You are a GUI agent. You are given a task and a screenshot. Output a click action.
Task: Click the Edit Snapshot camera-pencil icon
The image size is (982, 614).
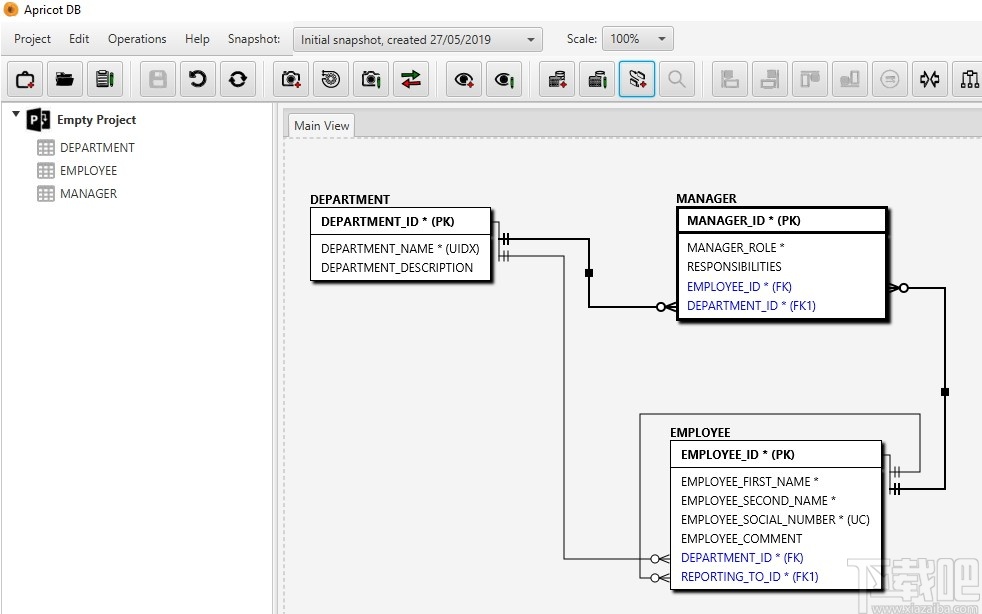371,79
